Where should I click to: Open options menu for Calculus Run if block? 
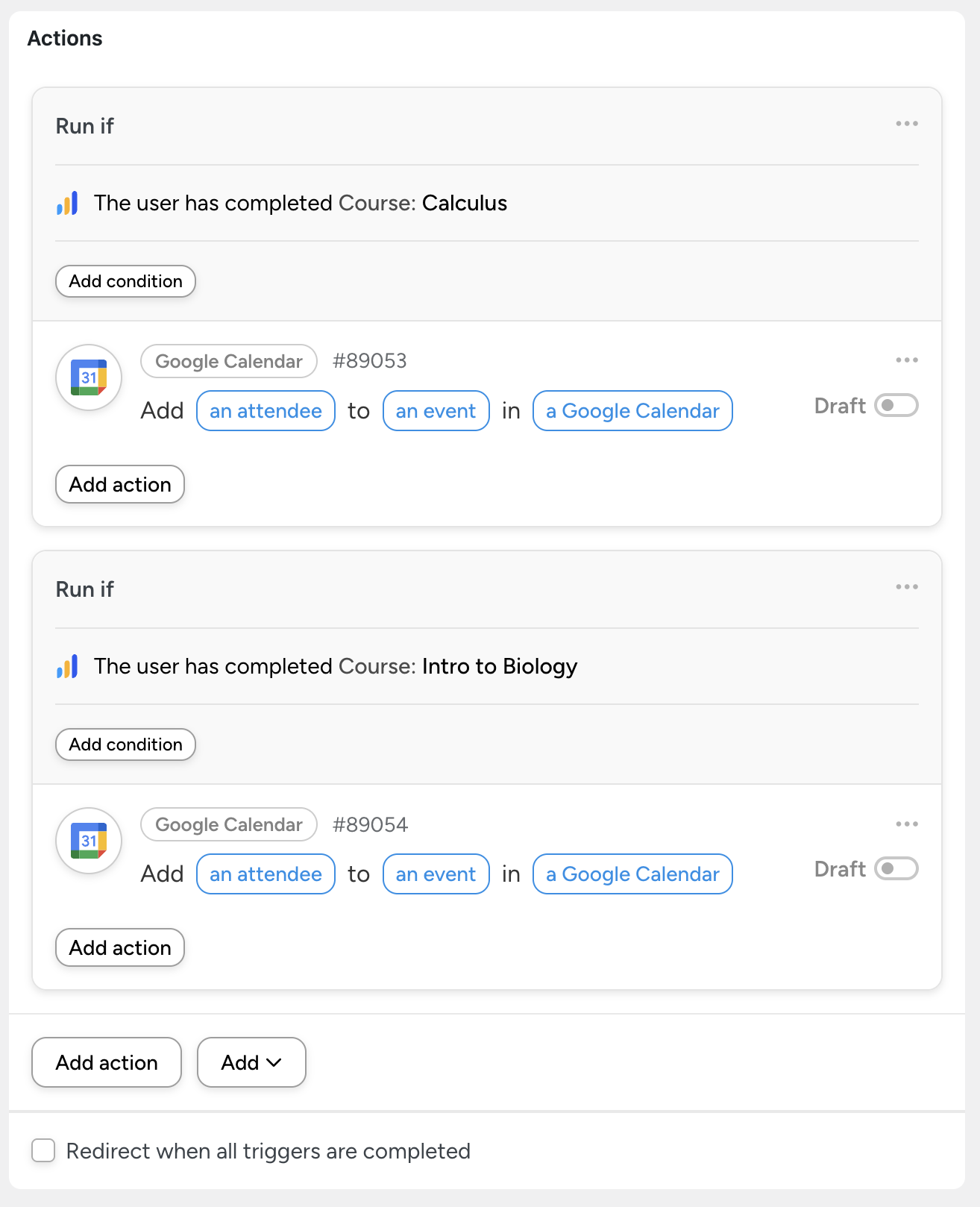tap(906, 124)
